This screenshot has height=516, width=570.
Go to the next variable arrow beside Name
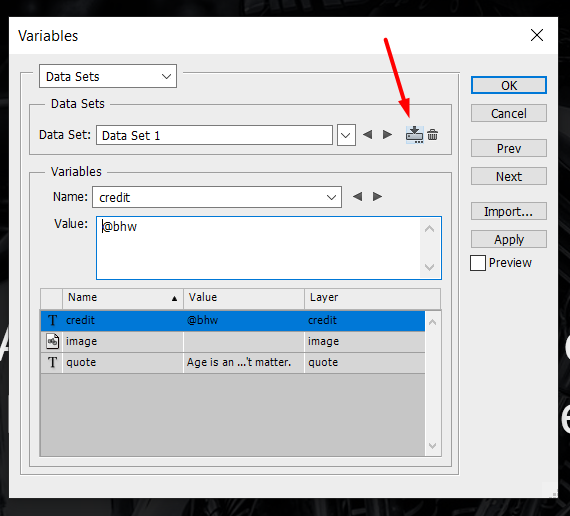click(377, 197)
